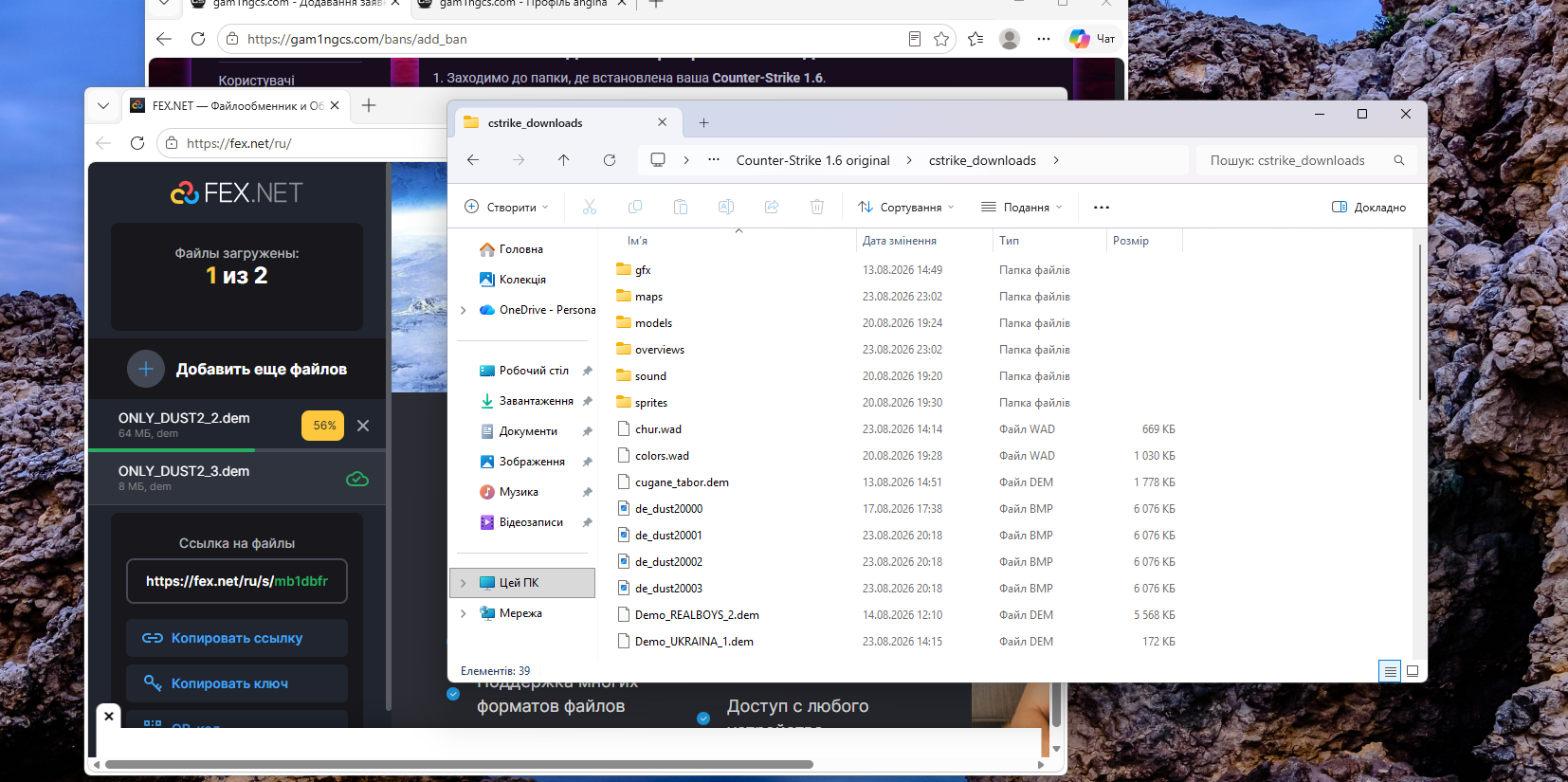Reload the FEX.NET browser page
Screen dimensions: 1568x782
coord(137,143)
